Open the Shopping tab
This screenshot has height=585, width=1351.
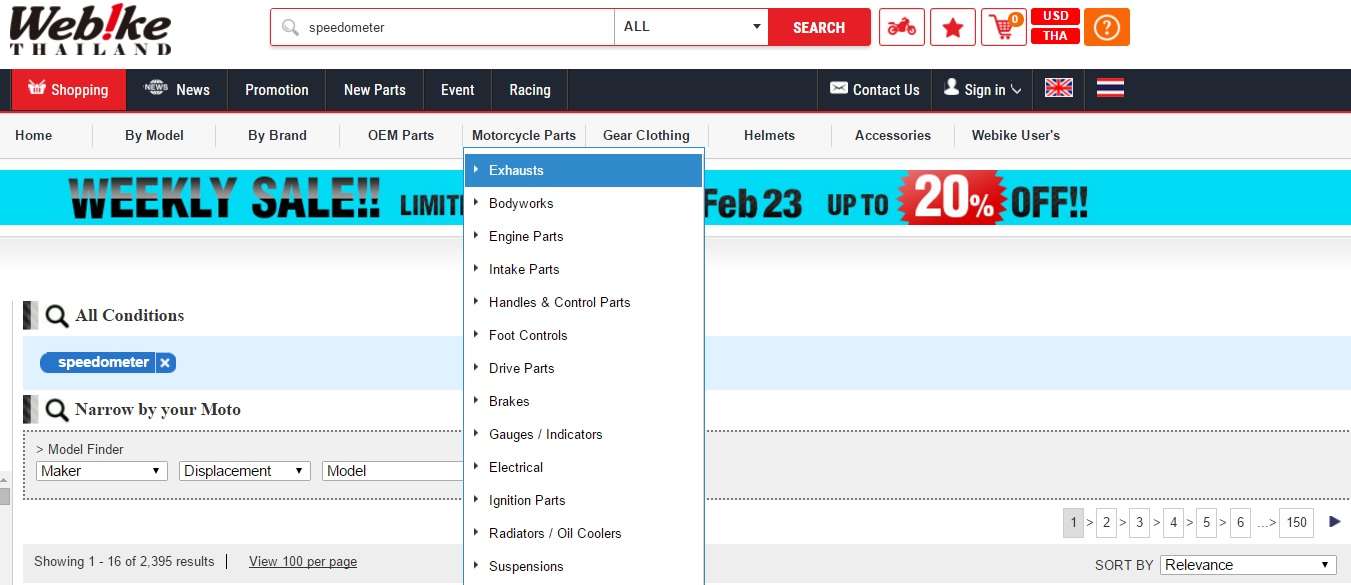69,89
